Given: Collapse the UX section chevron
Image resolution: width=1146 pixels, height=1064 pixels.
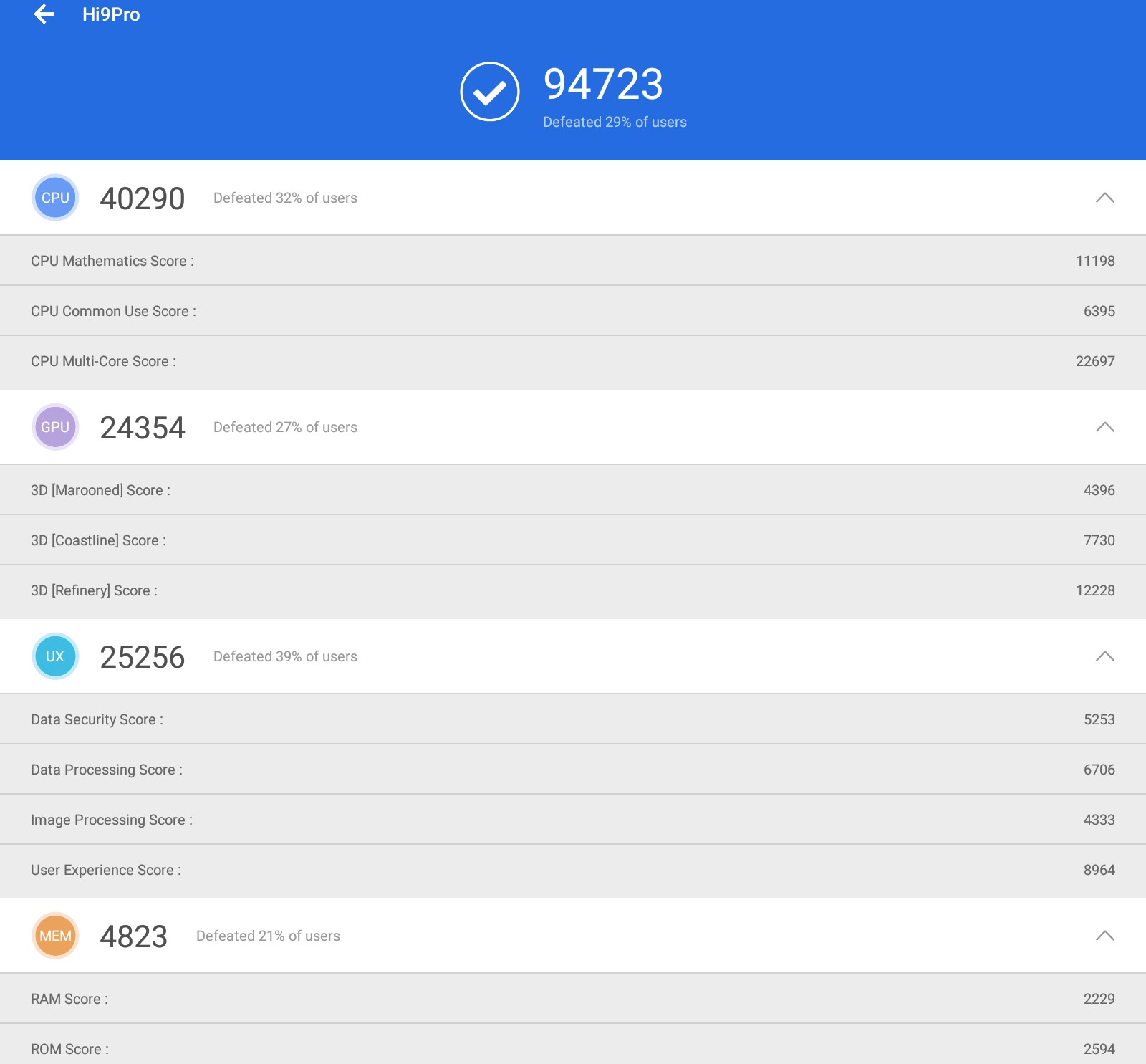Looking at the screenshot, I should coord(1105,656).
